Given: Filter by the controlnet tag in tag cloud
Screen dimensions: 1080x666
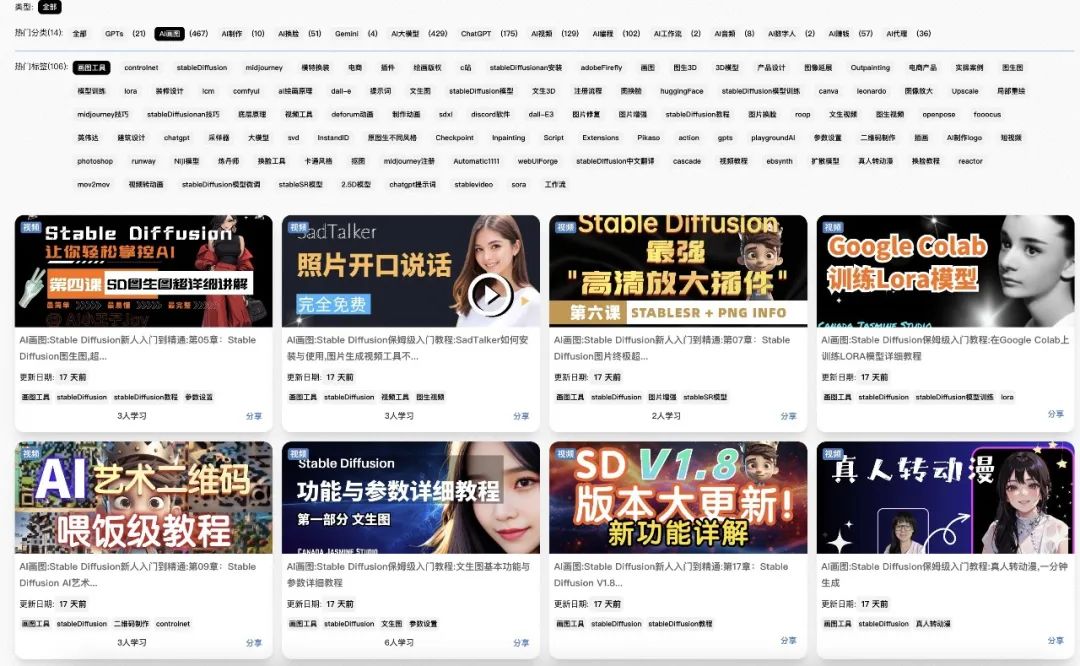Looking at the screenshot, I should 141,67.
